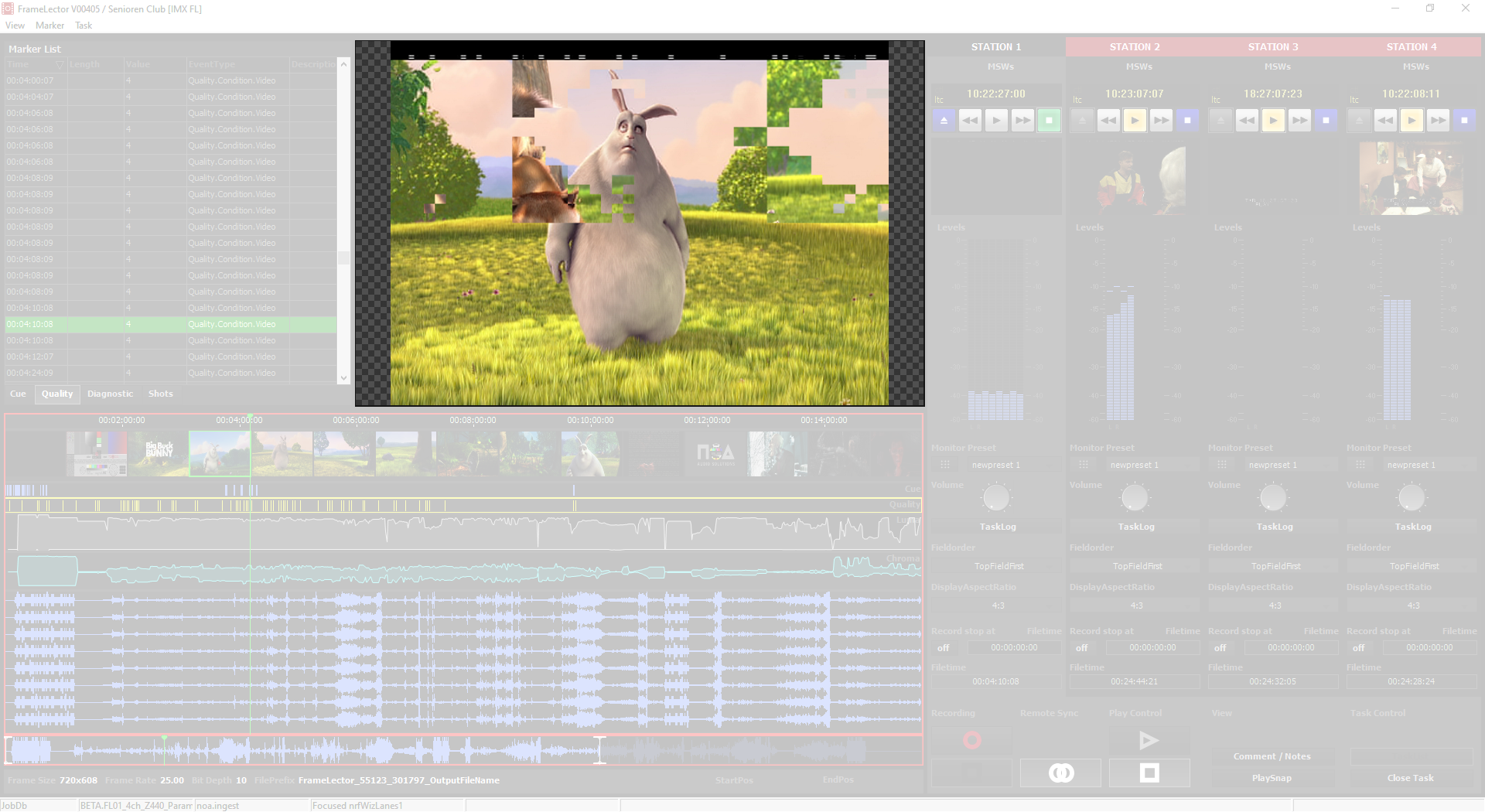
Task: Toggle Station 2 Record stop at off
Action: point(1082,648)
